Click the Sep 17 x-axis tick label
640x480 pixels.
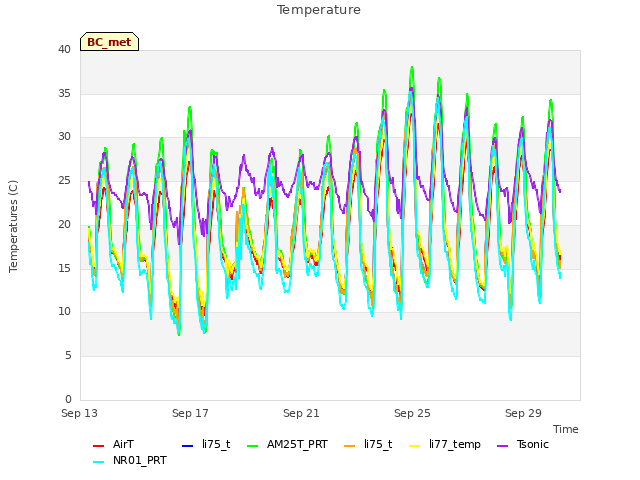coord(190,413)
